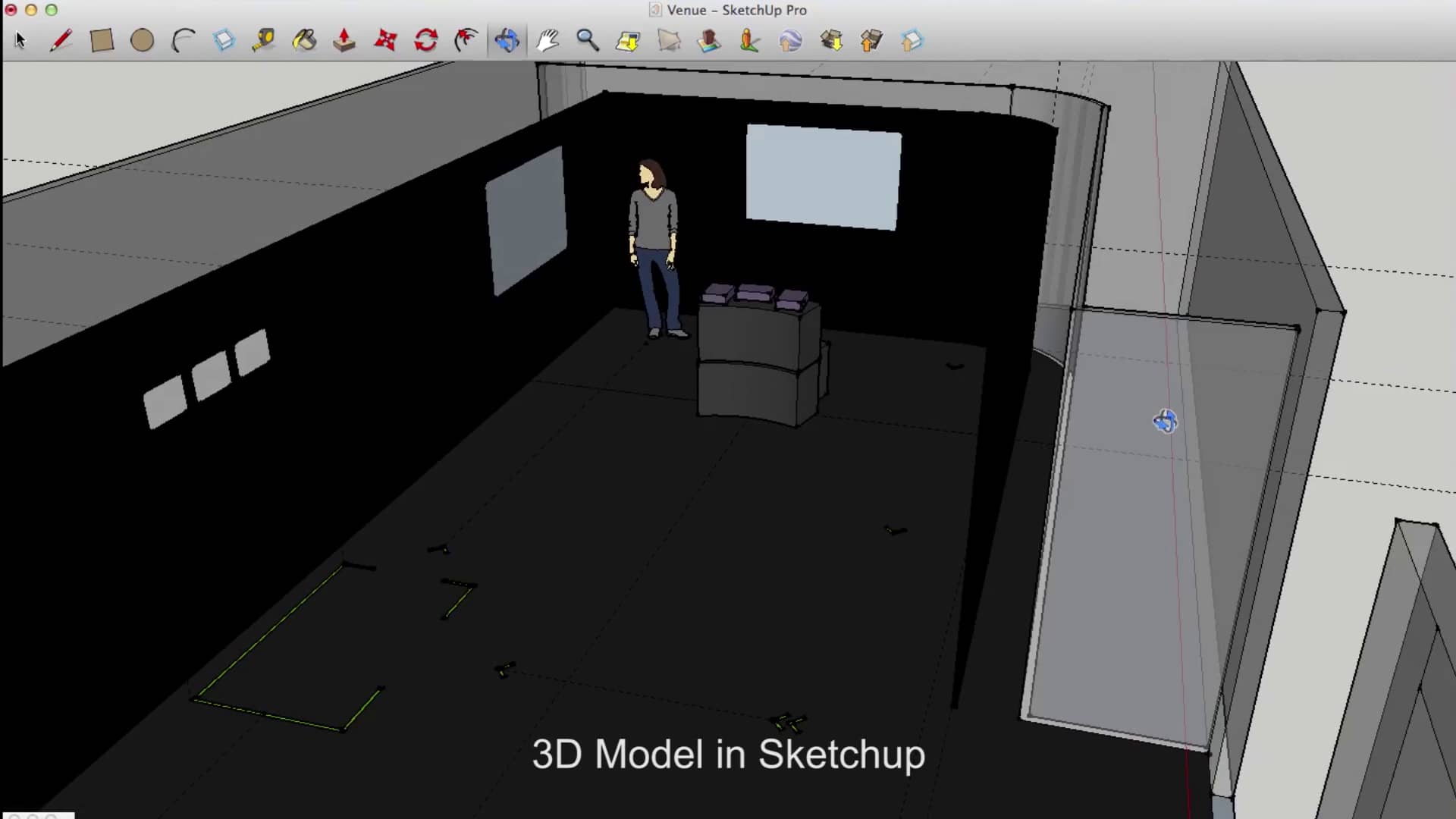Activate the Push/Pull tool
This screenshot has height=819, width=1456.
point(344,39)
